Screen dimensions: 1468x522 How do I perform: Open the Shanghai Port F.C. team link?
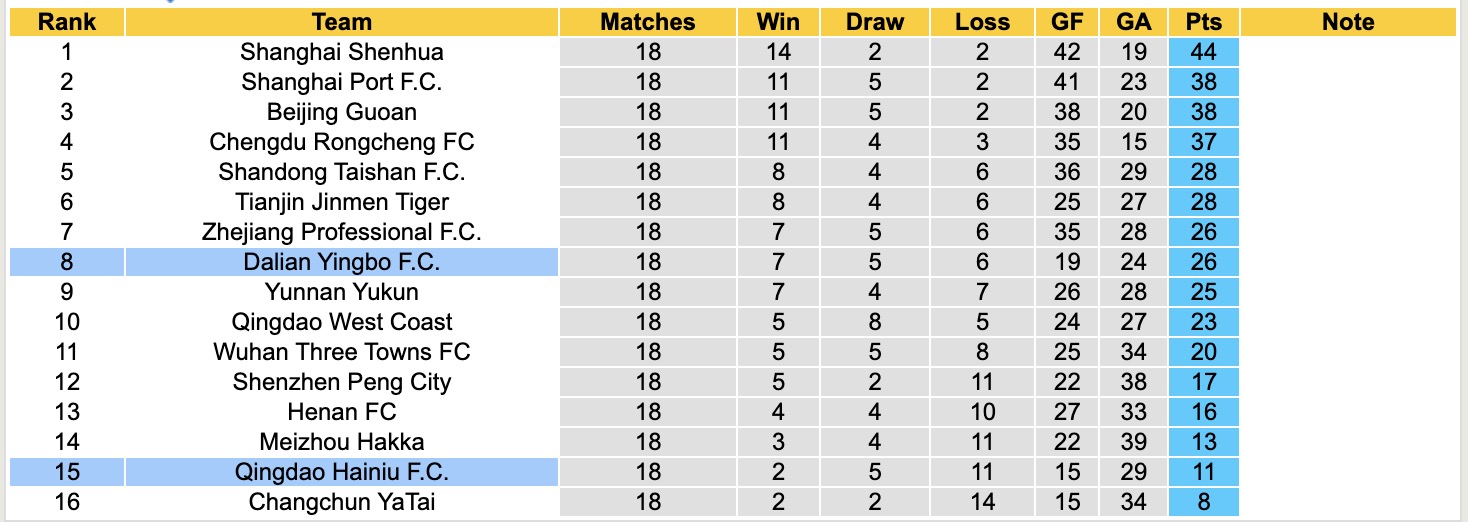tap(342, 82)
